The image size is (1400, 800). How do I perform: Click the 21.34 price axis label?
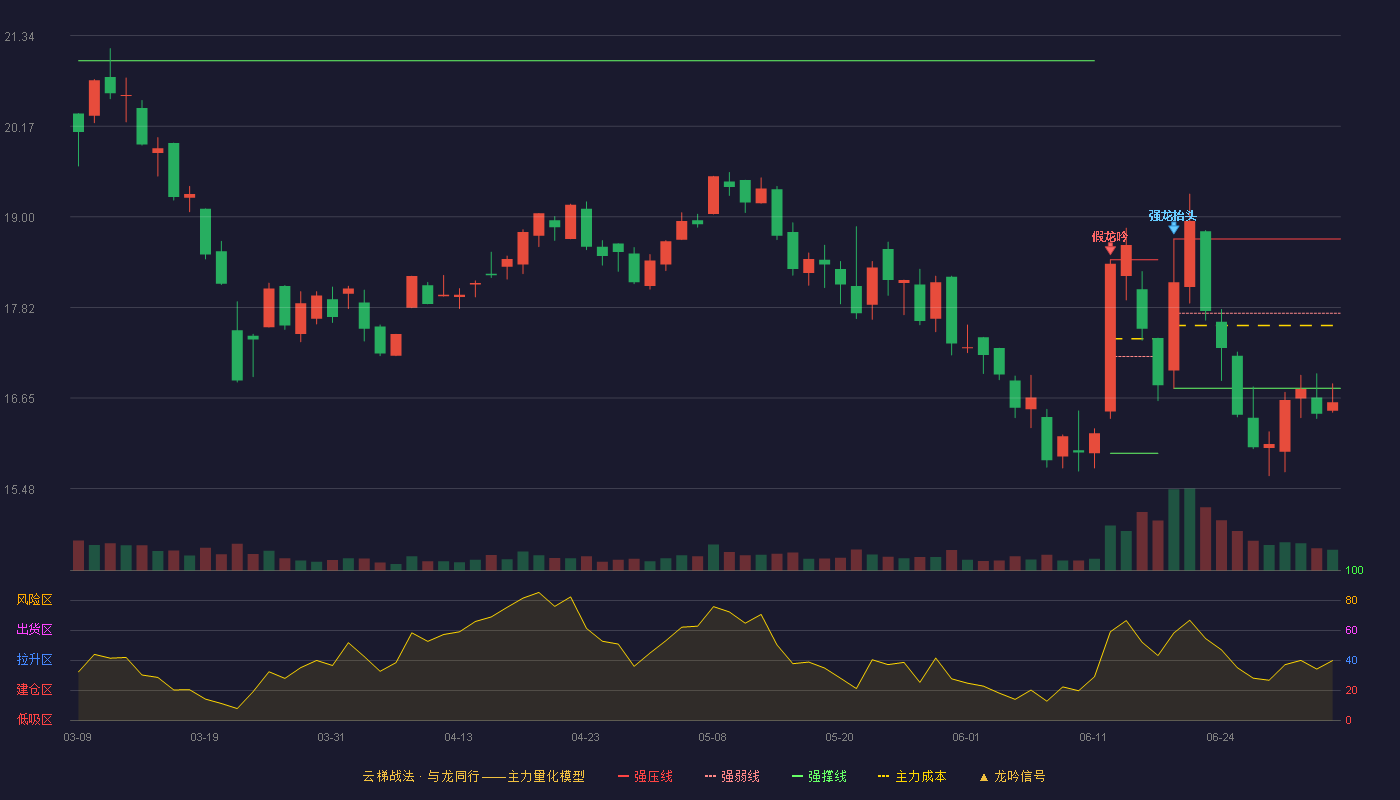pos(19,37)
